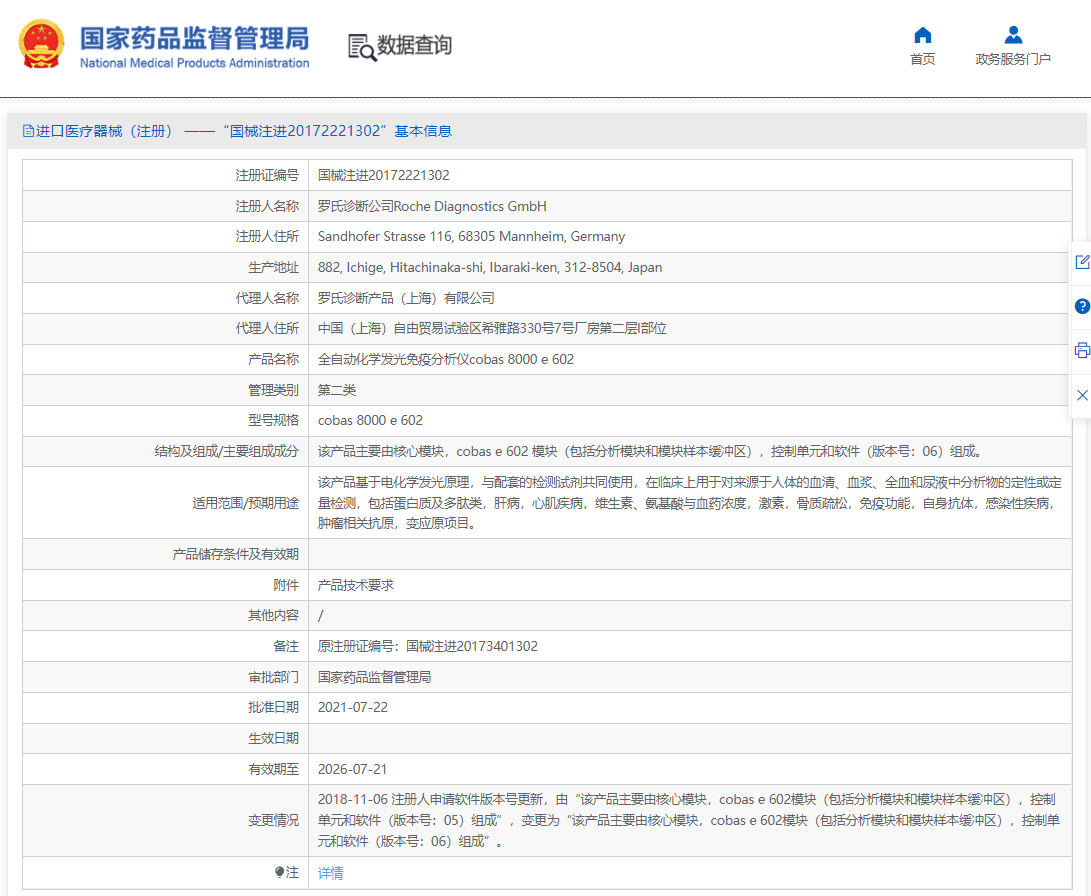Open the help question mark icon
This screenshot has height=896, width=1091.
pyautogui.click(x=1082, y=306)
